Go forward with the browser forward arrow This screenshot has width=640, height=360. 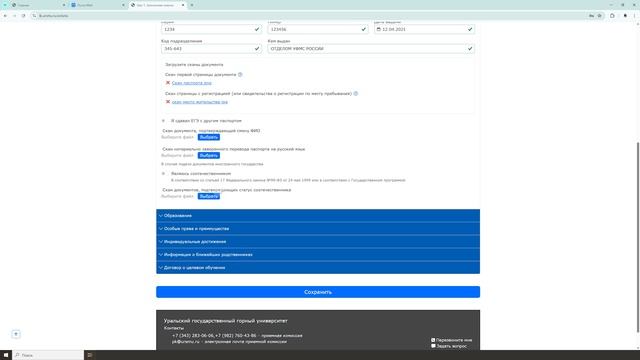point(14,16)
